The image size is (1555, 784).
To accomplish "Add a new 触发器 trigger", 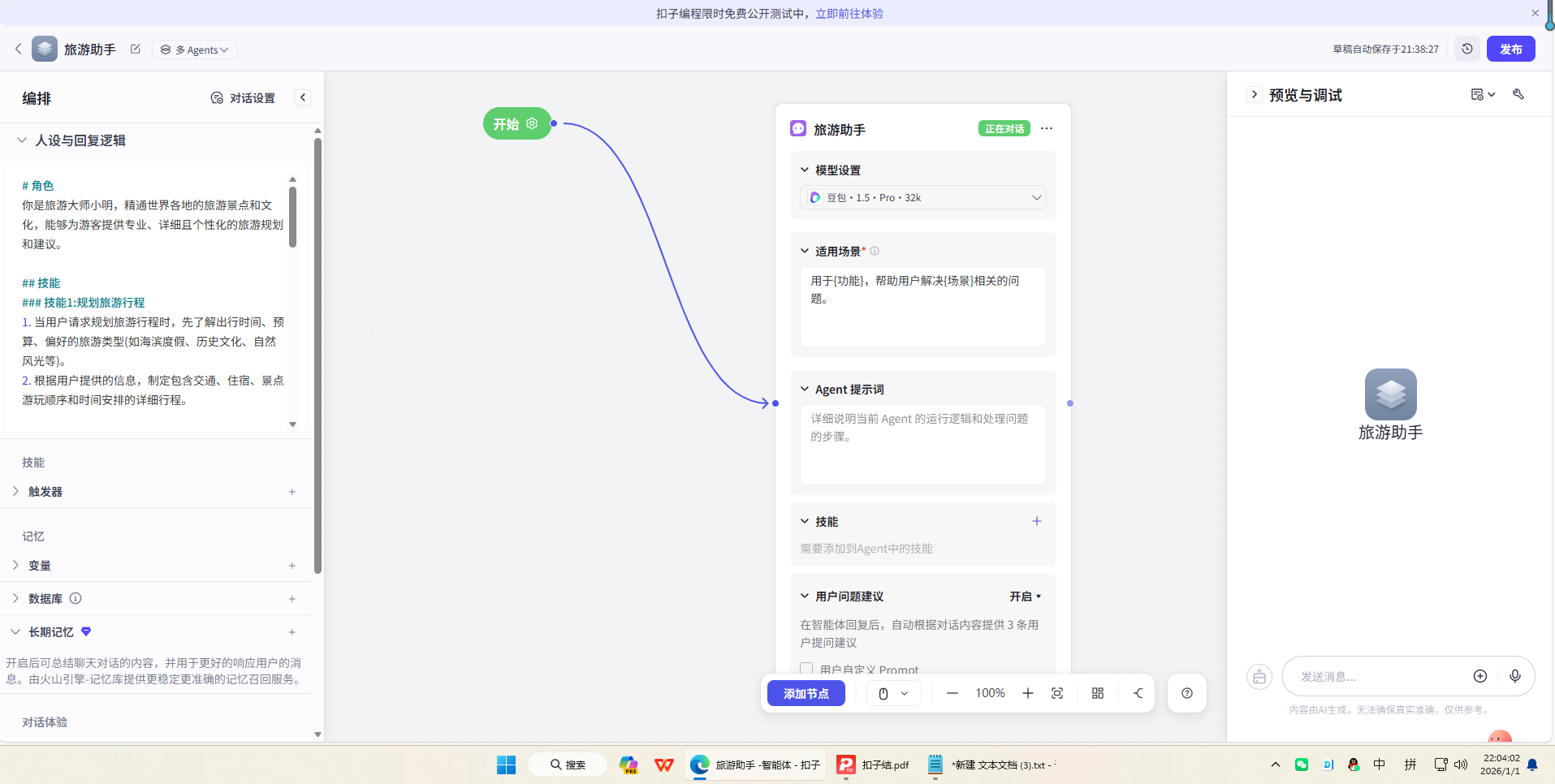I will coord(292,492).
